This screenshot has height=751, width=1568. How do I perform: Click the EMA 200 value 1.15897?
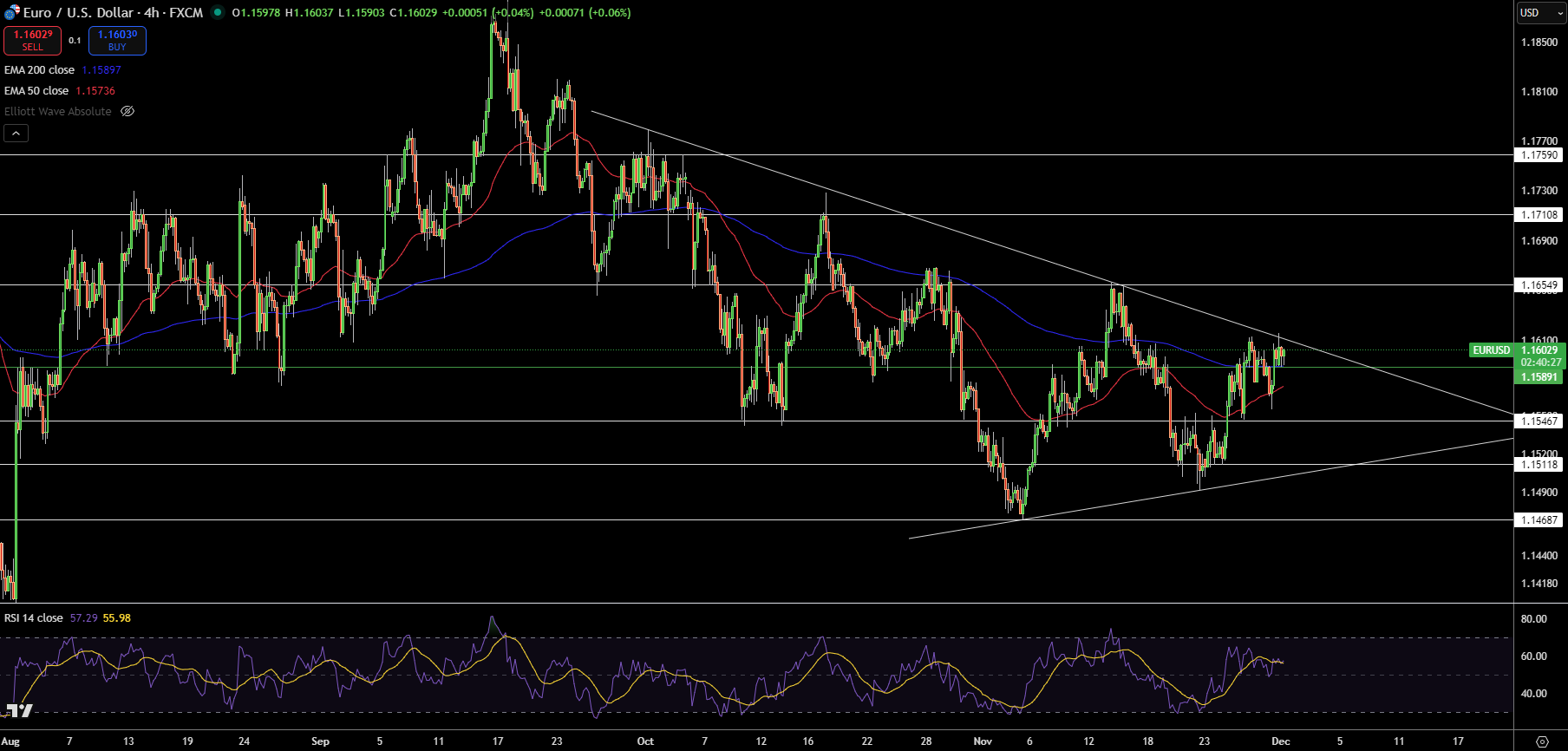(101, 69)
